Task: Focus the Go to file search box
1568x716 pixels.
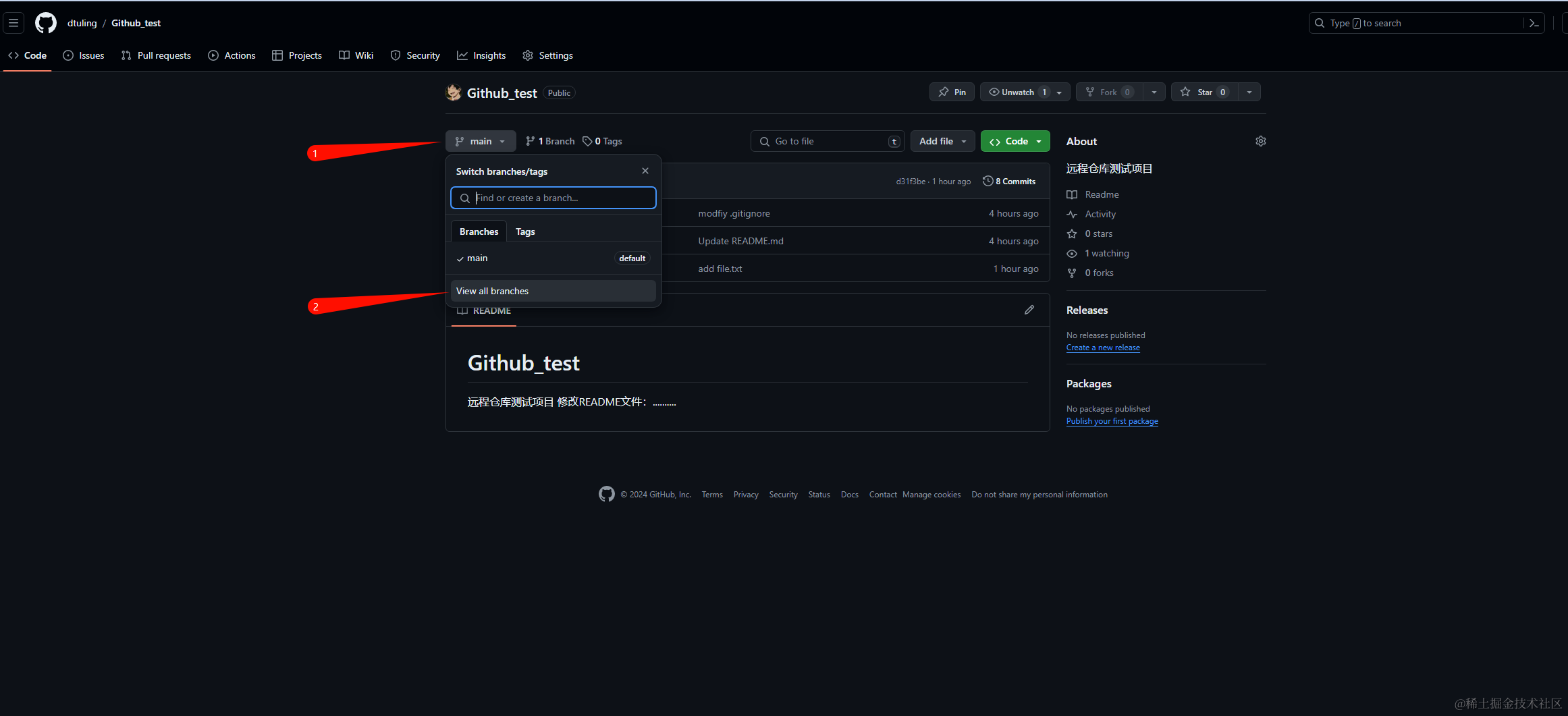Action: 828,141
